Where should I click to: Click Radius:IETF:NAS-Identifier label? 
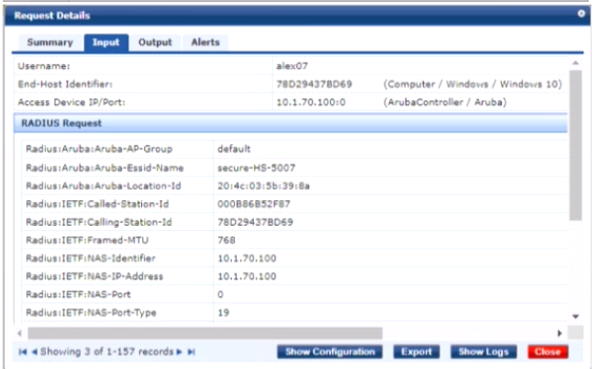(90, 258)
